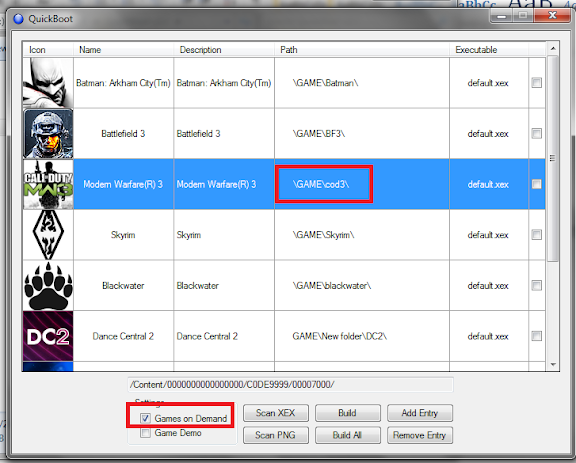Click the Battlefield 3 soldier icon
576x463 pixels.
[48, 134]
